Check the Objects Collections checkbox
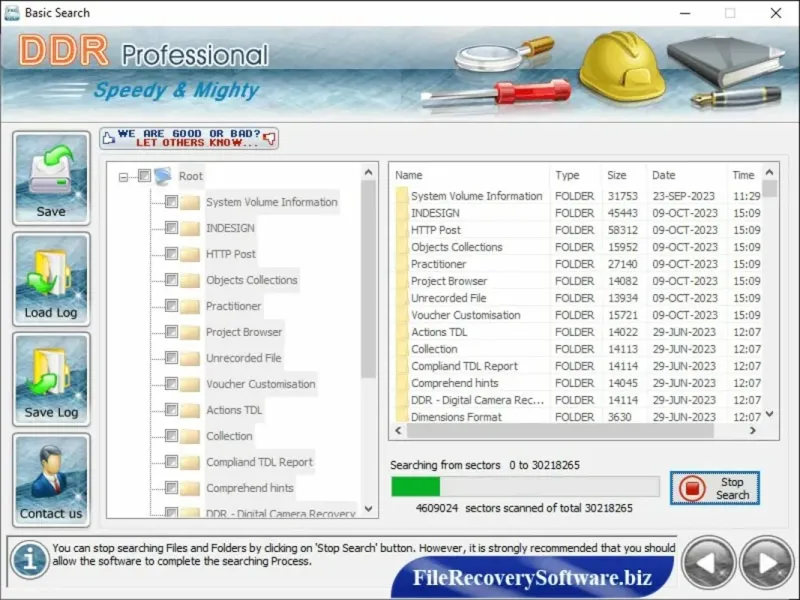The height and width of the screenshot is (600, 800). pos(171,280)
